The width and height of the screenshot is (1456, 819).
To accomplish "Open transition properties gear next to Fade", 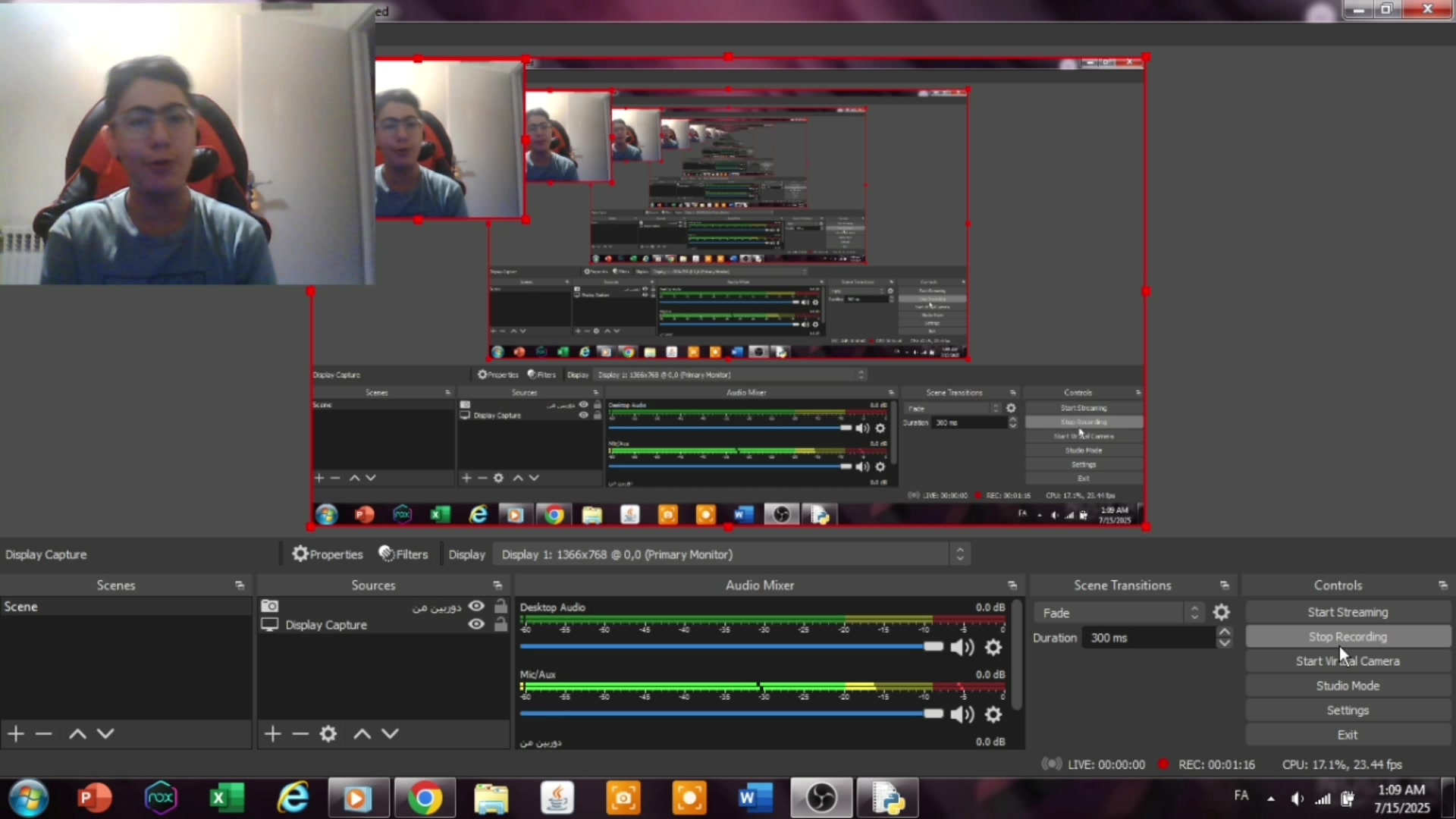I will coord(1221,613).
